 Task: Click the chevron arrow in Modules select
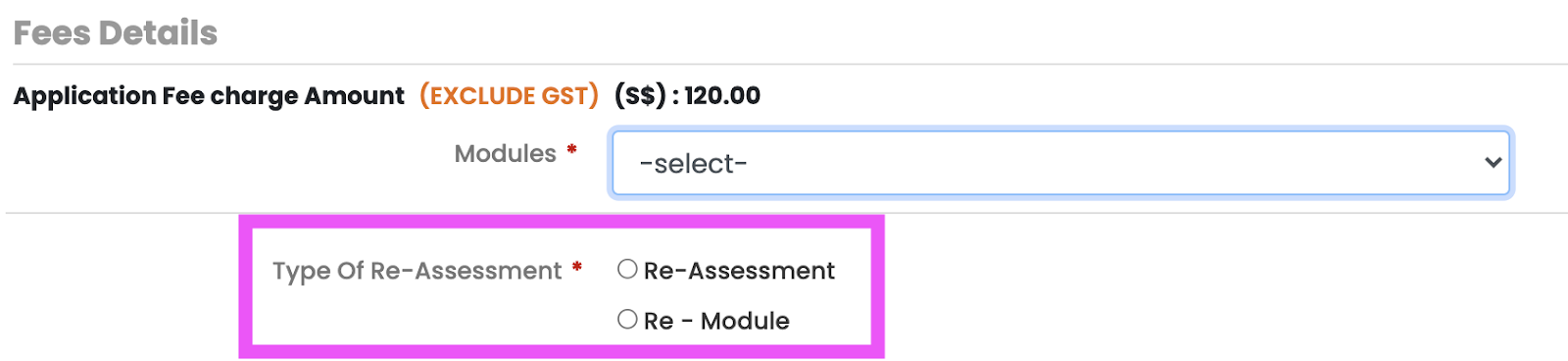(1493, 163)
